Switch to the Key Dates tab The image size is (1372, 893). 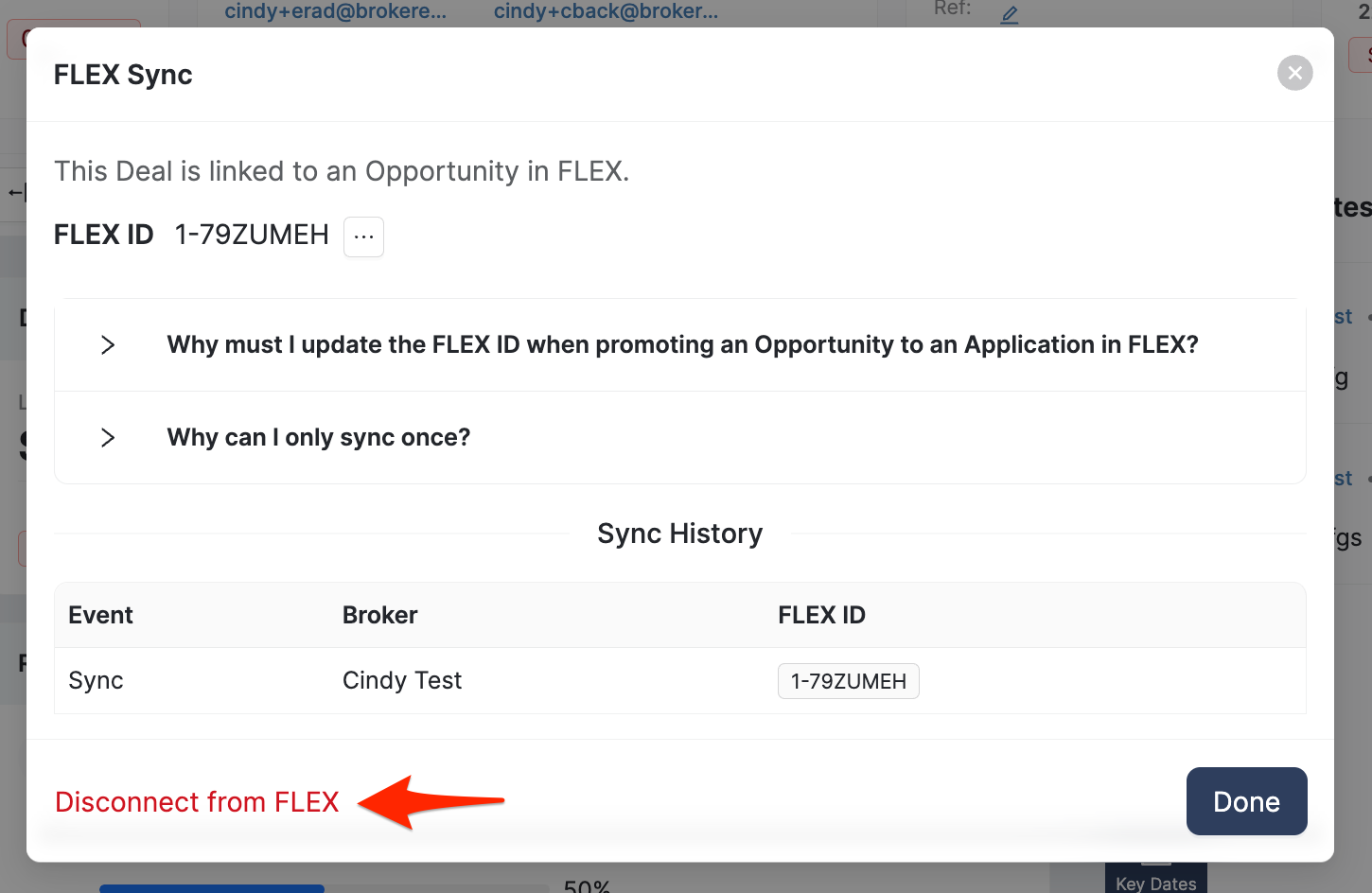[x=1155, y=883]
